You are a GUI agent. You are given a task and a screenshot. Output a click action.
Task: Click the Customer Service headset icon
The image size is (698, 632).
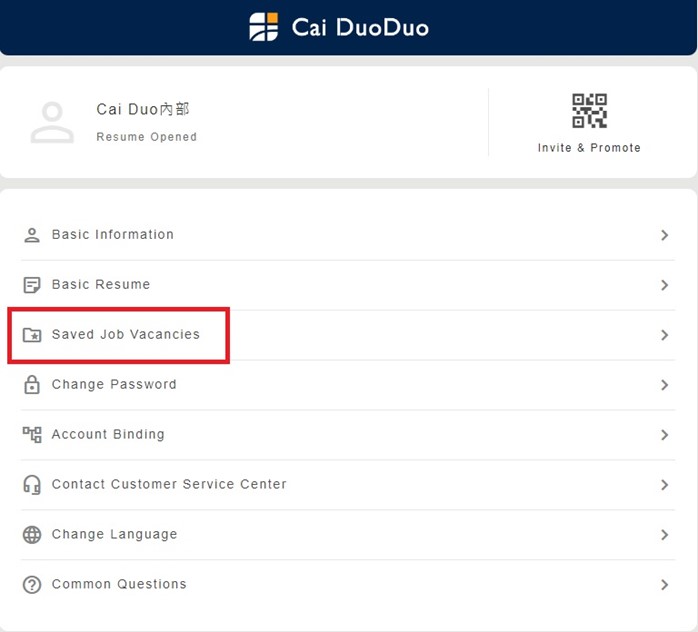click(32, 485)
